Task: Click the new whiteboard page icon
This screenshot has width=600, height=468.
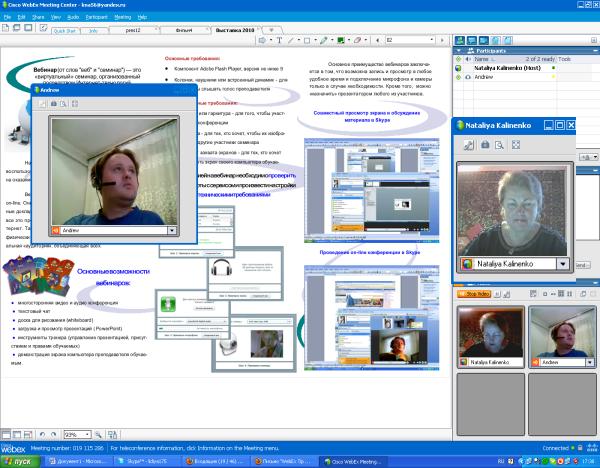Action: (5, 28)
